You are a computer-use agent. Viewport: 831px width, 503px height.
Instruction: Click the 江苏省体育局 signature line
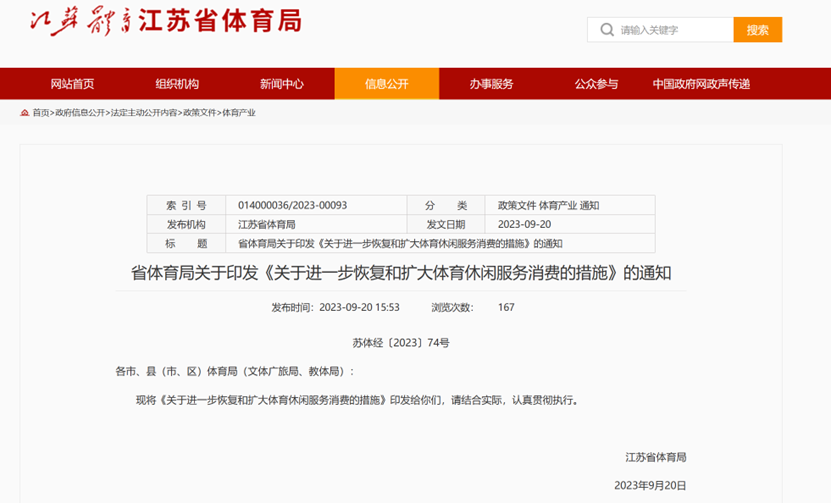tap(656, 457)
